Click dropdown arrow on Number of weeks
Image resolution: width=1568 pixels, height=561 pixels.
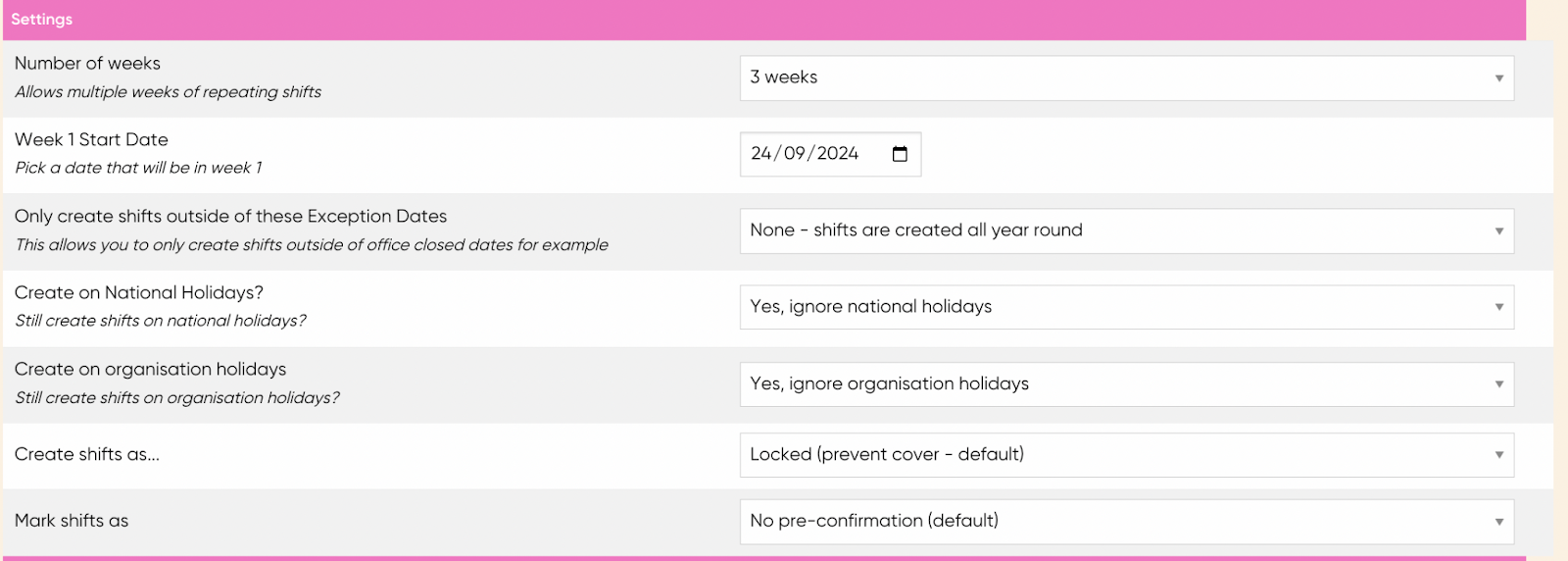click(1498, 78)
